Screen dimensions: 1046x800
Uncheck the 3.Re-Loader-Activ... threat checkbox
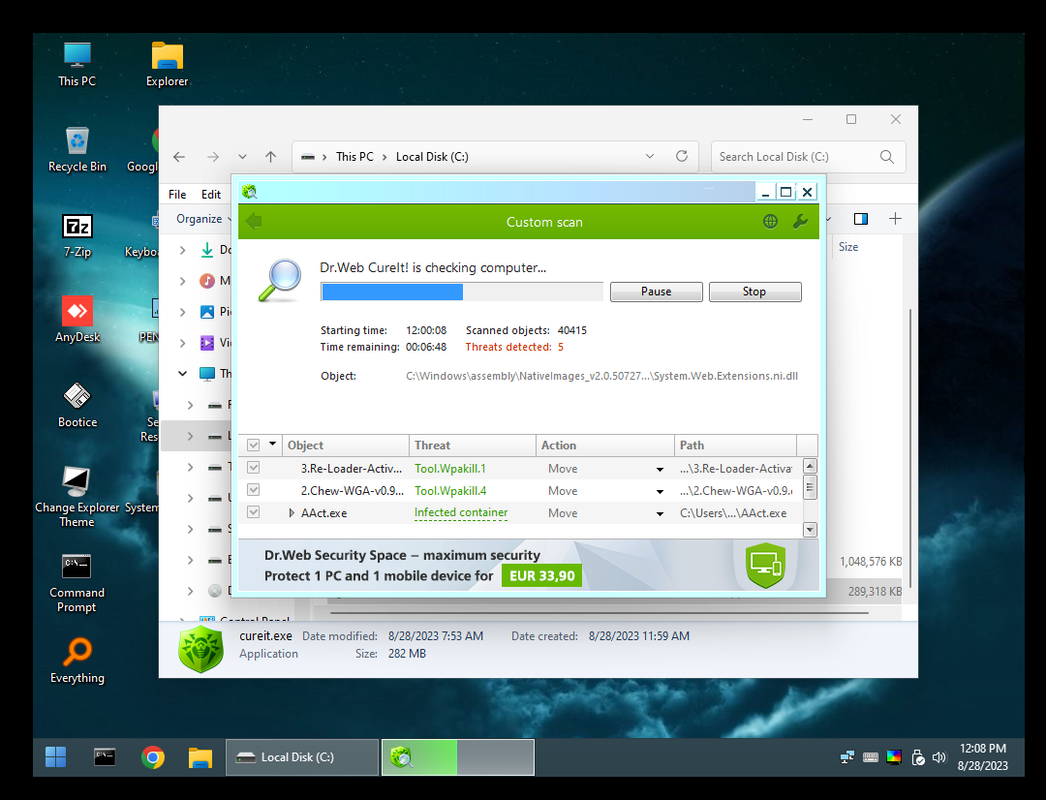point(253,468)
